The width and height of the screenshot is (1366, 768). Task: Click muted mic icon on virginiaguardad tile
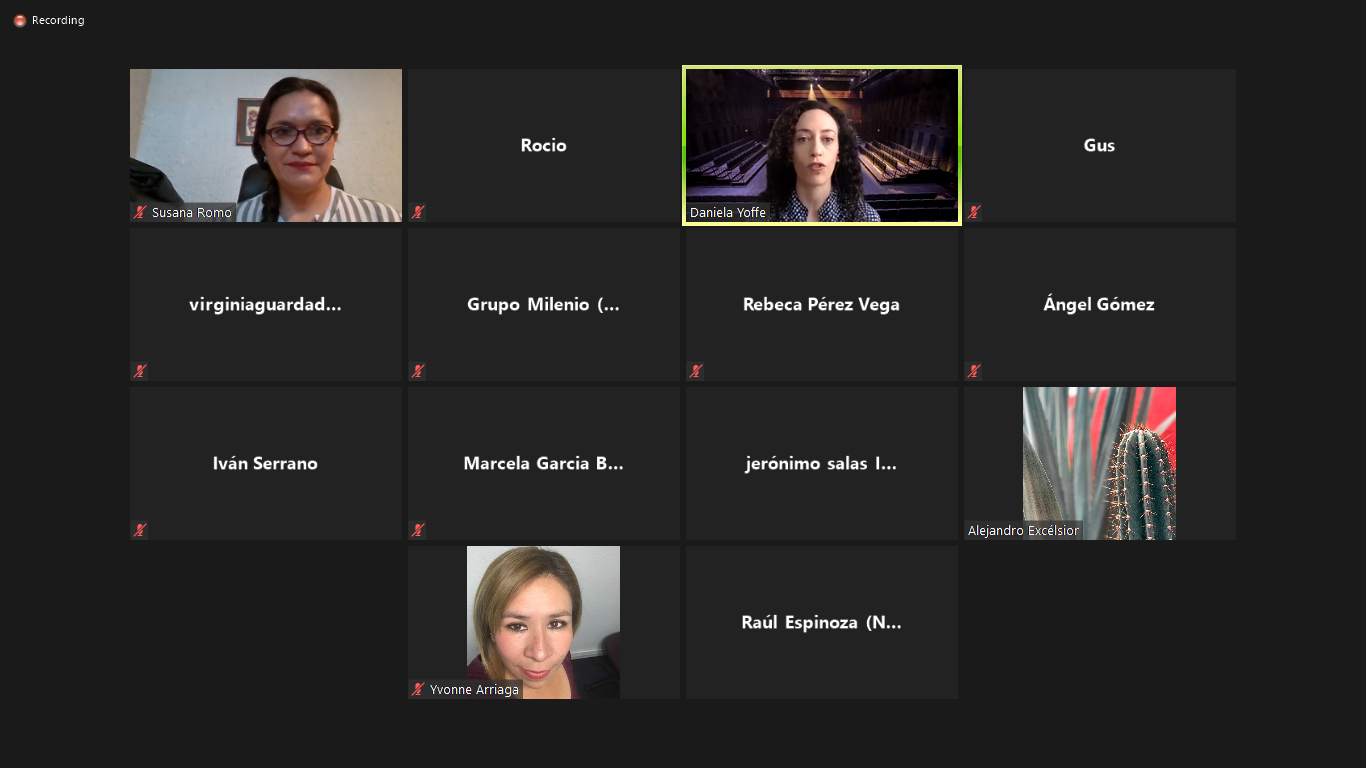tap(141, 371)
